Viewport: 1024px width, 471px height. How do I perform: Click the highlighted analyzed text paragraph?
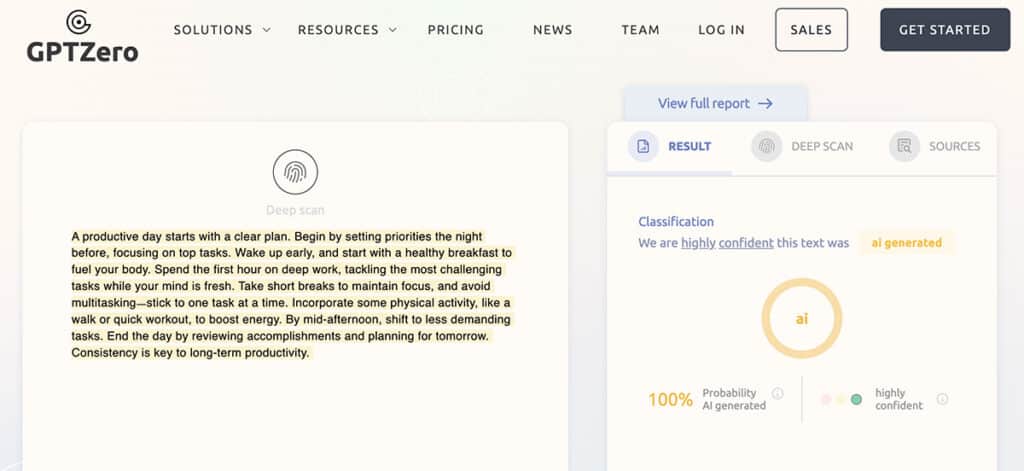click(292, 295)
